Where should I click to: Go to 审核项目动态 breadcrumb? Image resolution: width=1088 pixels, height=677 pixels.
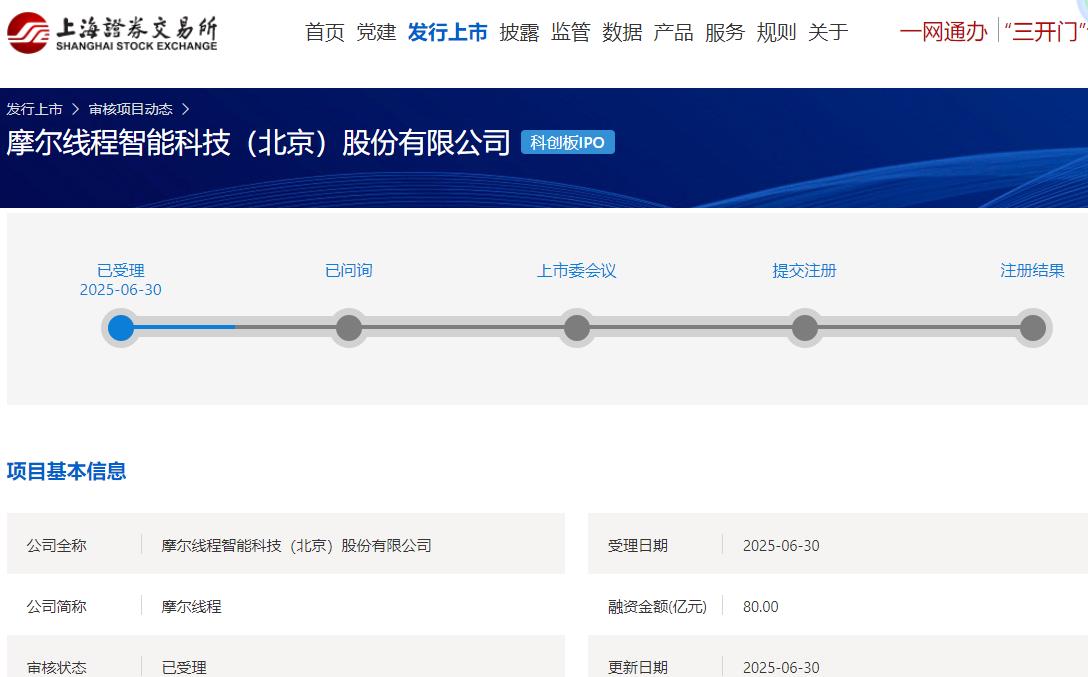tap(130, 109)
